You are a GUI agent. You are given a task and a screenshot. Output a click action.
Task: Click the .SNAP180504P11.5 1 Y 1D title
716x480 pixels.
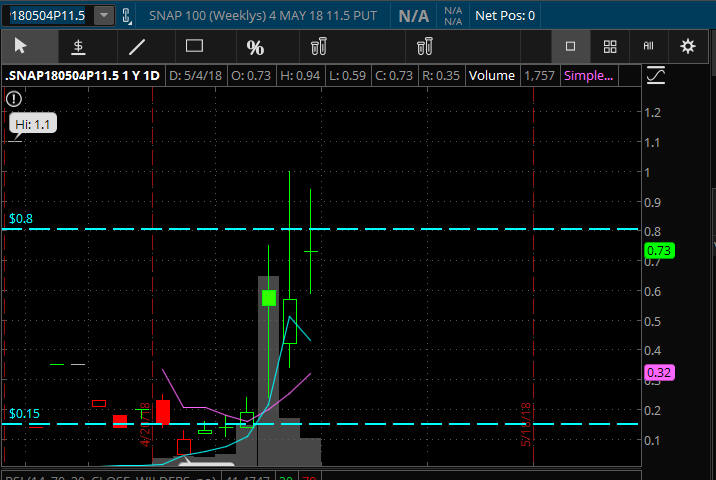pyautogui.click(x=82, y=75)
